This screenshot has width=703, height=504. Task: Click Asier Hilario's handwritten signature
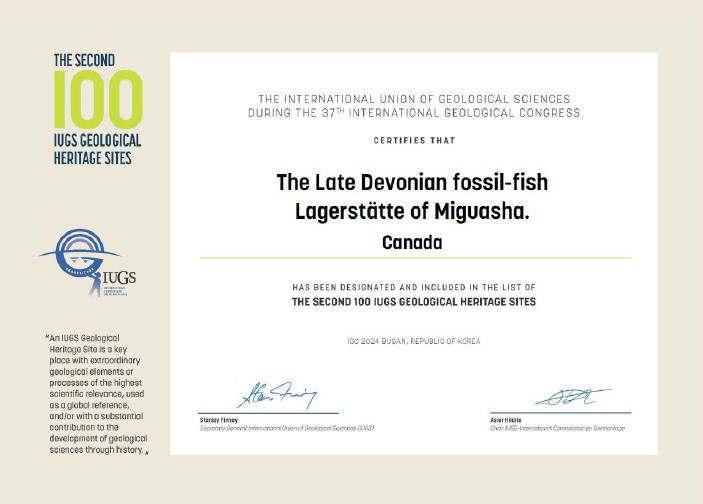click(573, 397)
